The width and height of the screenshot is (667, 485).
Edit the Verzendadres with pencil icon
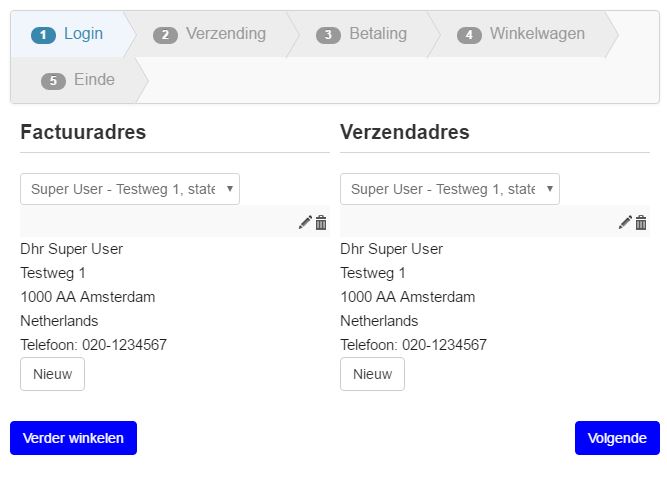point(625,222)
